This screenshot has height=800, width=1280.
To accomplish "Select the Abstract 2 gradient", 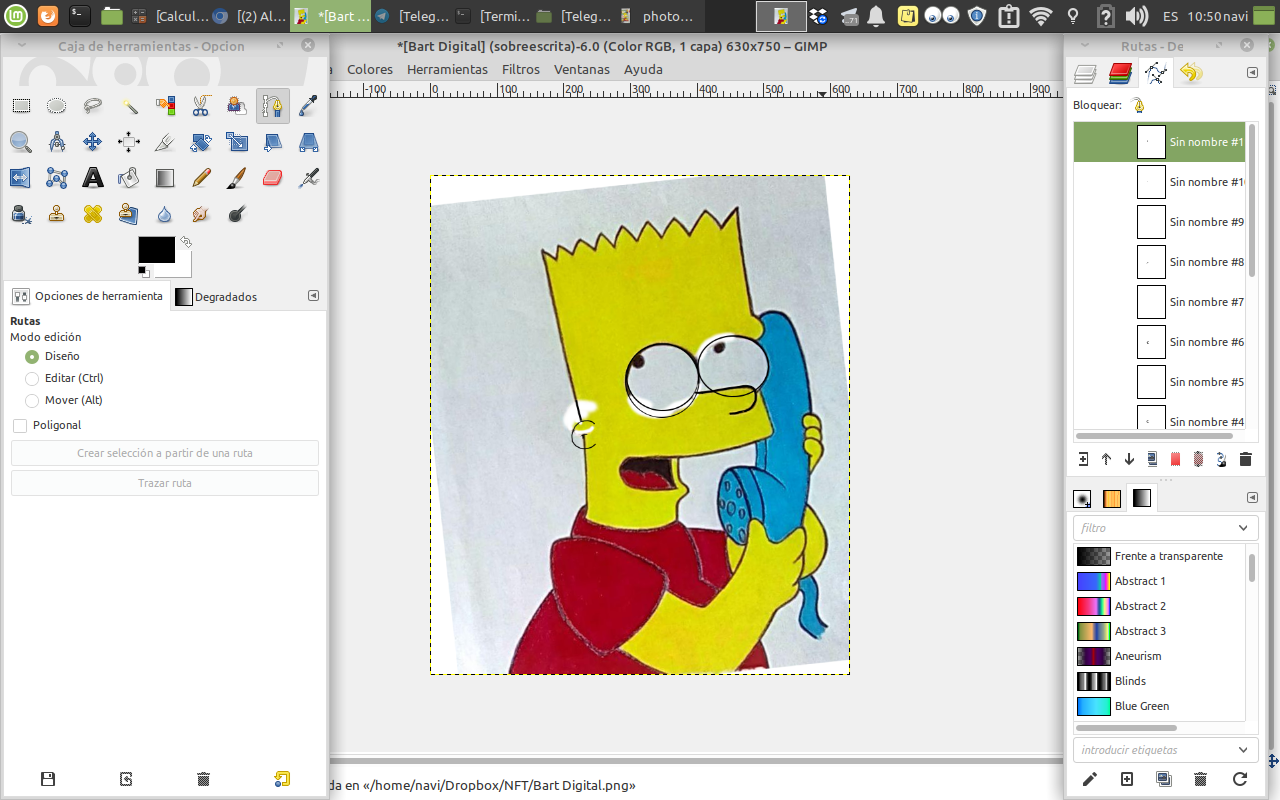I will click(x=1161, y=606).
